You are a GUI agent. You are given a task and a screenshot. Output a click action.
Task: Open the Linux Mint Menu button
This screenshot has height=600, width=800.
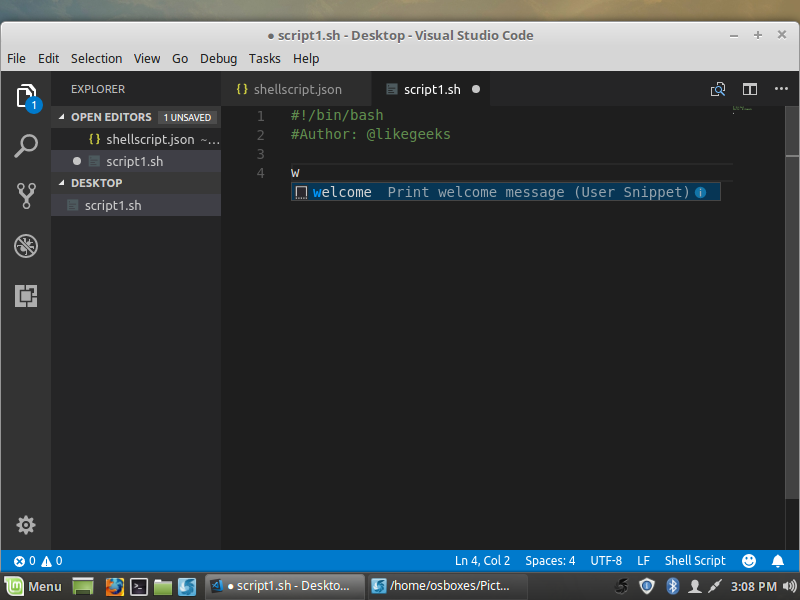click(33, 586)
